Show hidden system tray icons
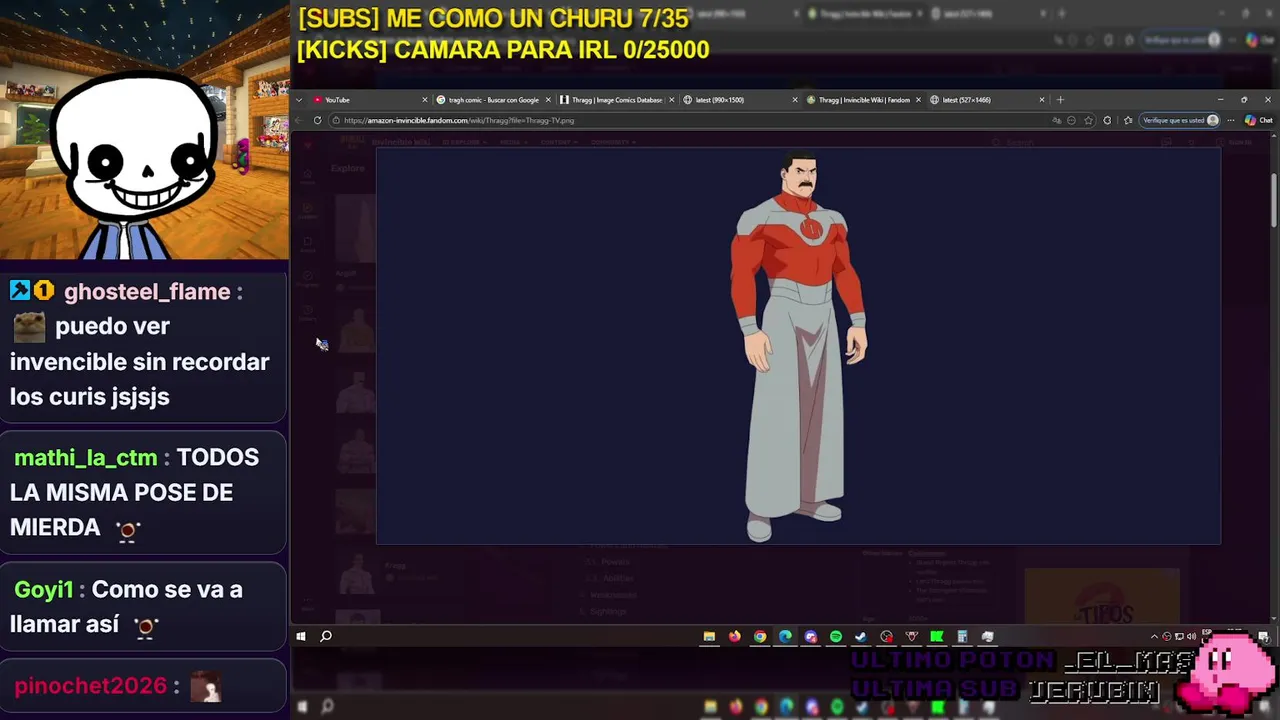This screenshot has width=1280, height=720. (1154, 636)
